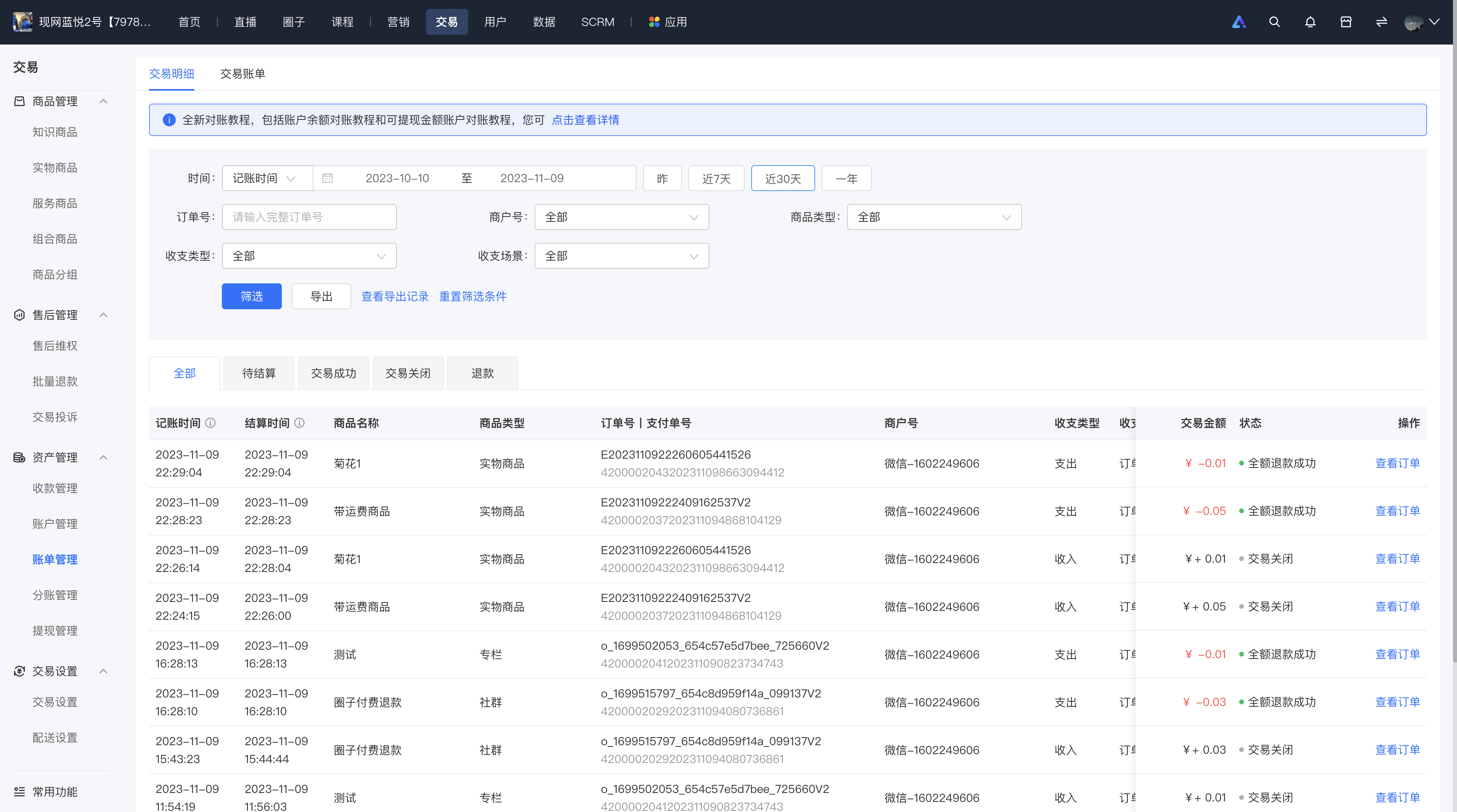Click the shop storefront icon in top bar
The image size is (1457, 812).
coord(1346,22)
